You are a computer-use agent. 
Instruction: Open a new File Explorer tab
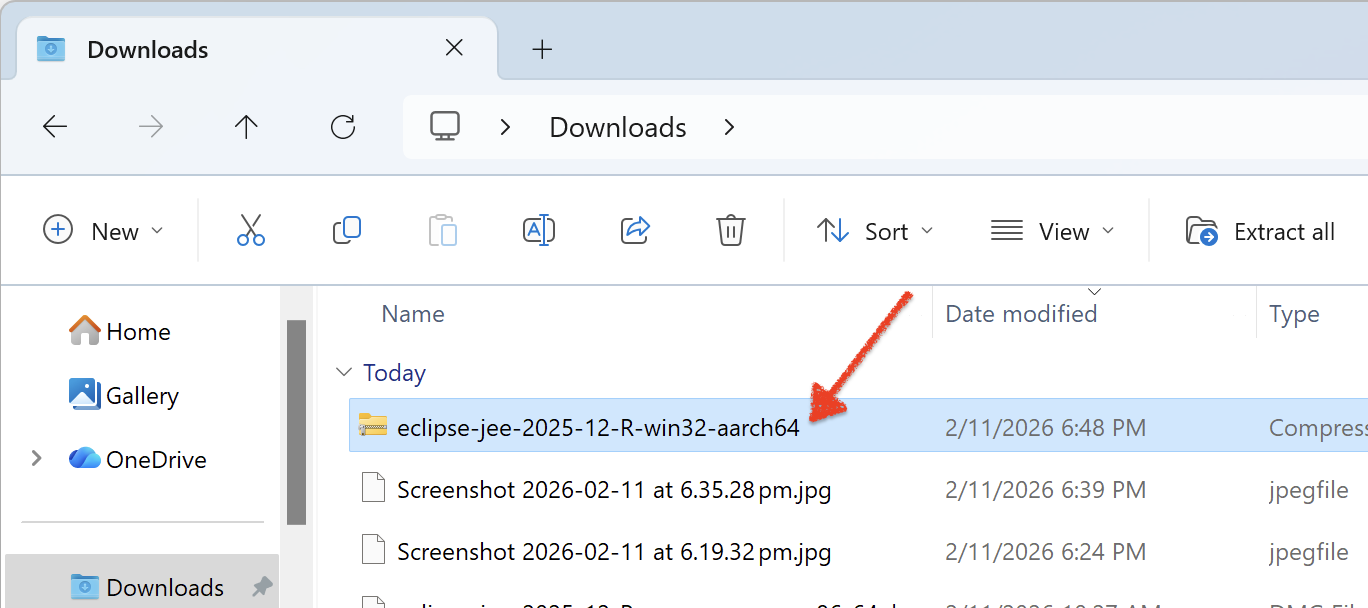tap(542, 48)
